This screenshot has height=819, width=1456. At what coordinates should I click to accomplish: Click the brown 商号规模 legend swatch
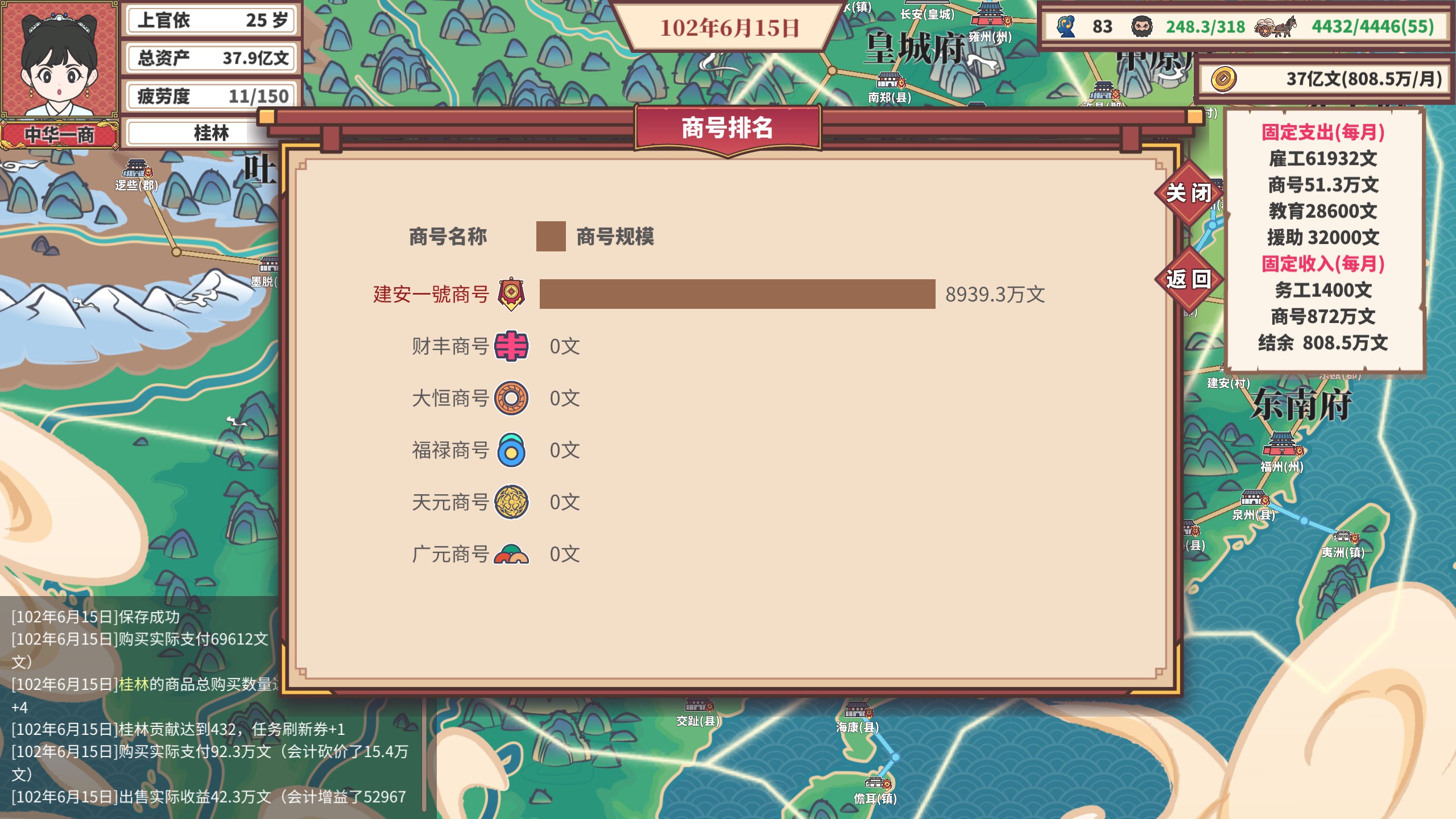(x=551, y=237)
